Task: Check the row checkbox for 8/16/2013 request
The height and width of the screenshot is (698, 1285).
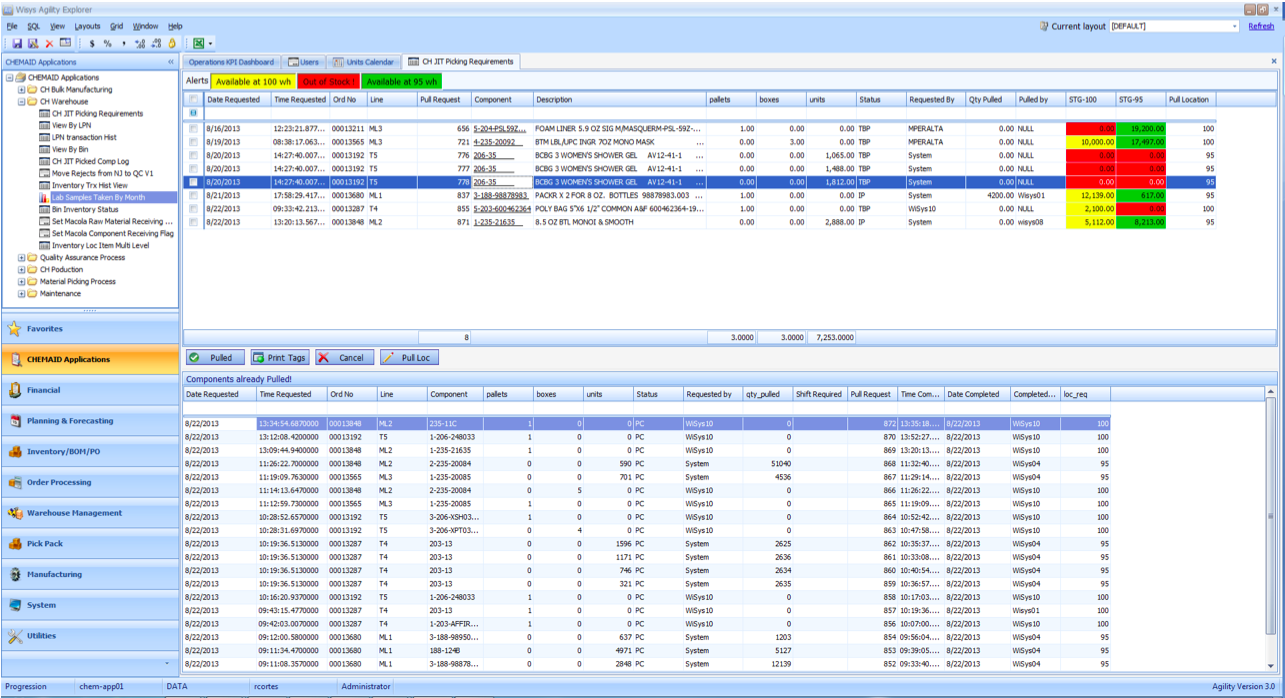Action: (x=193, y=129)
